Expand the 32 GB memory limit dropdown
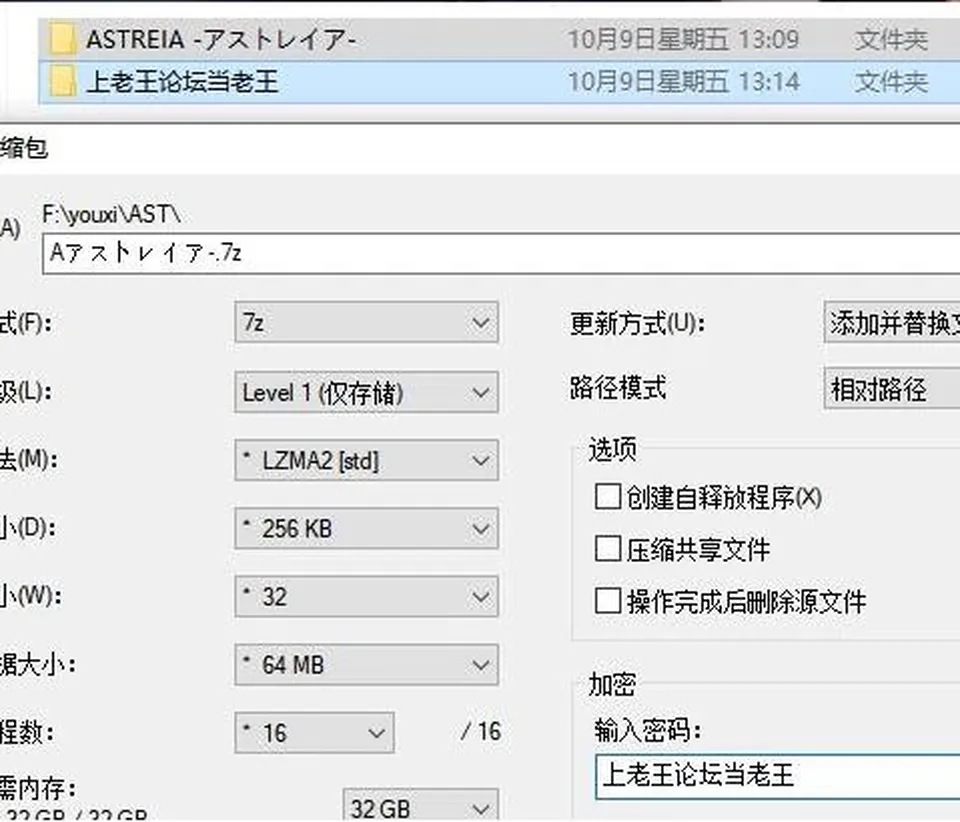 421,806
